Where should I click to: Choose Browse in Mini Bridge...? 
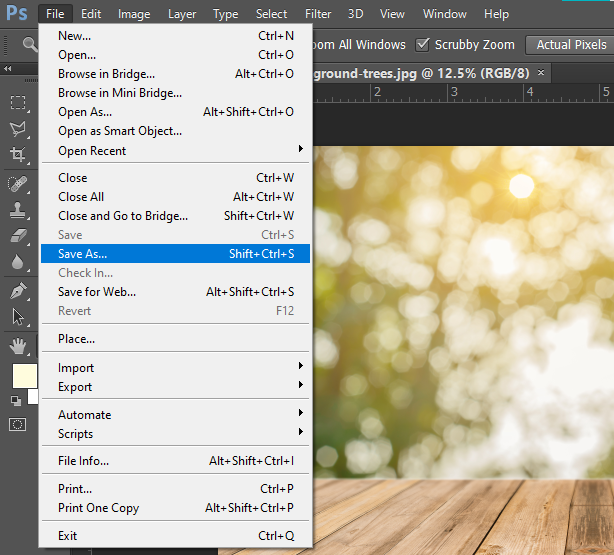[175, 93]
